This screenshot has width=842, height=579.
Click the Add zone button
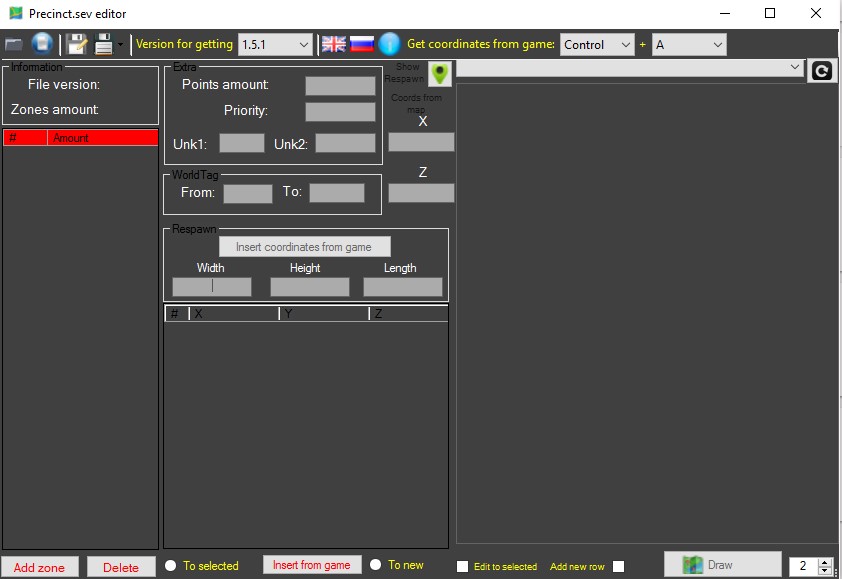(x=40, y=567)
